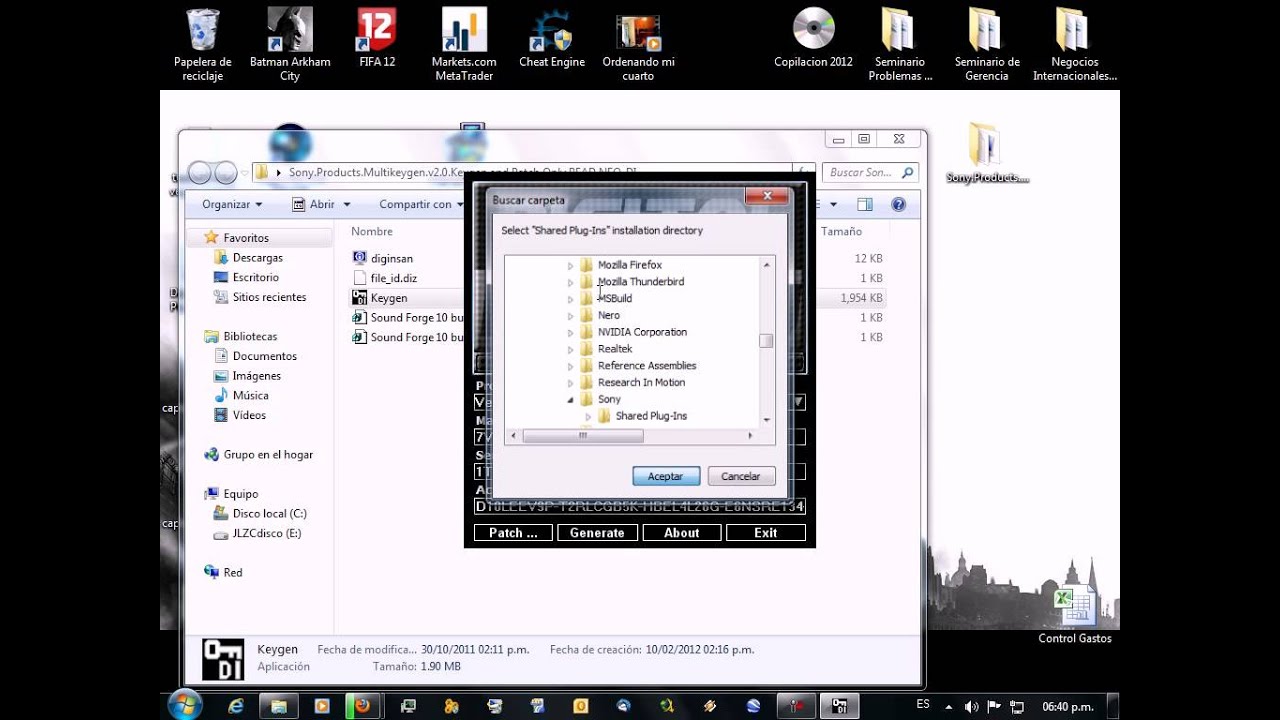Expand the NVIDIA Corporation folder node
The image size is (1280, 720).
[571, 332]
